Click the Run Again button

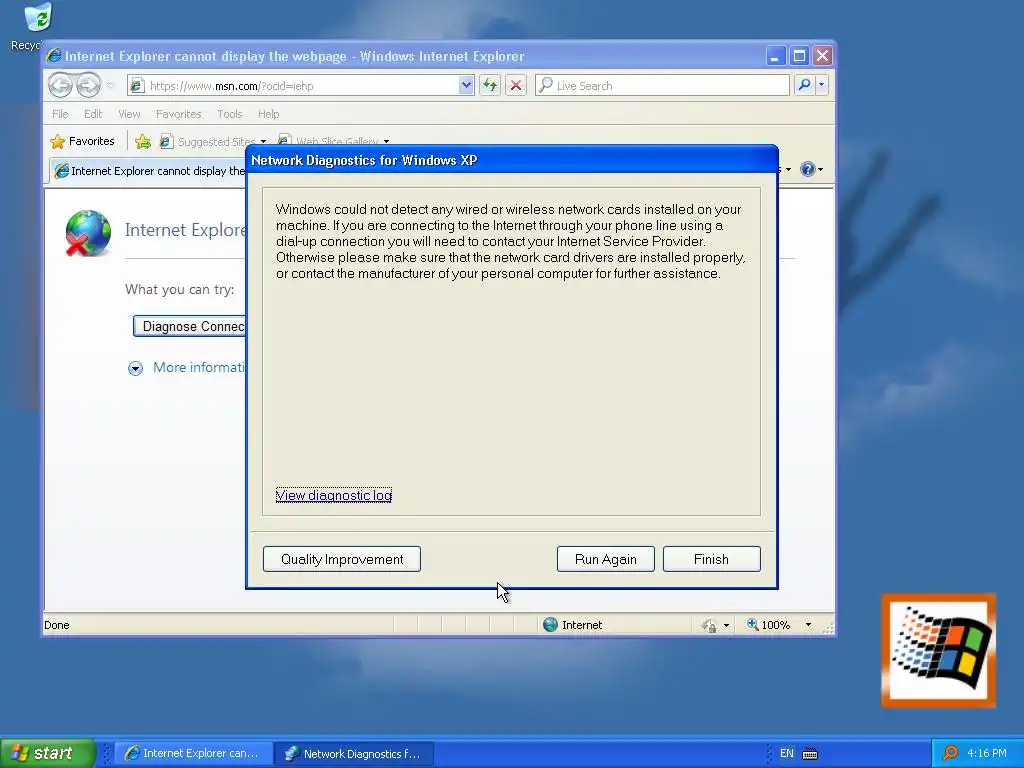605,559
